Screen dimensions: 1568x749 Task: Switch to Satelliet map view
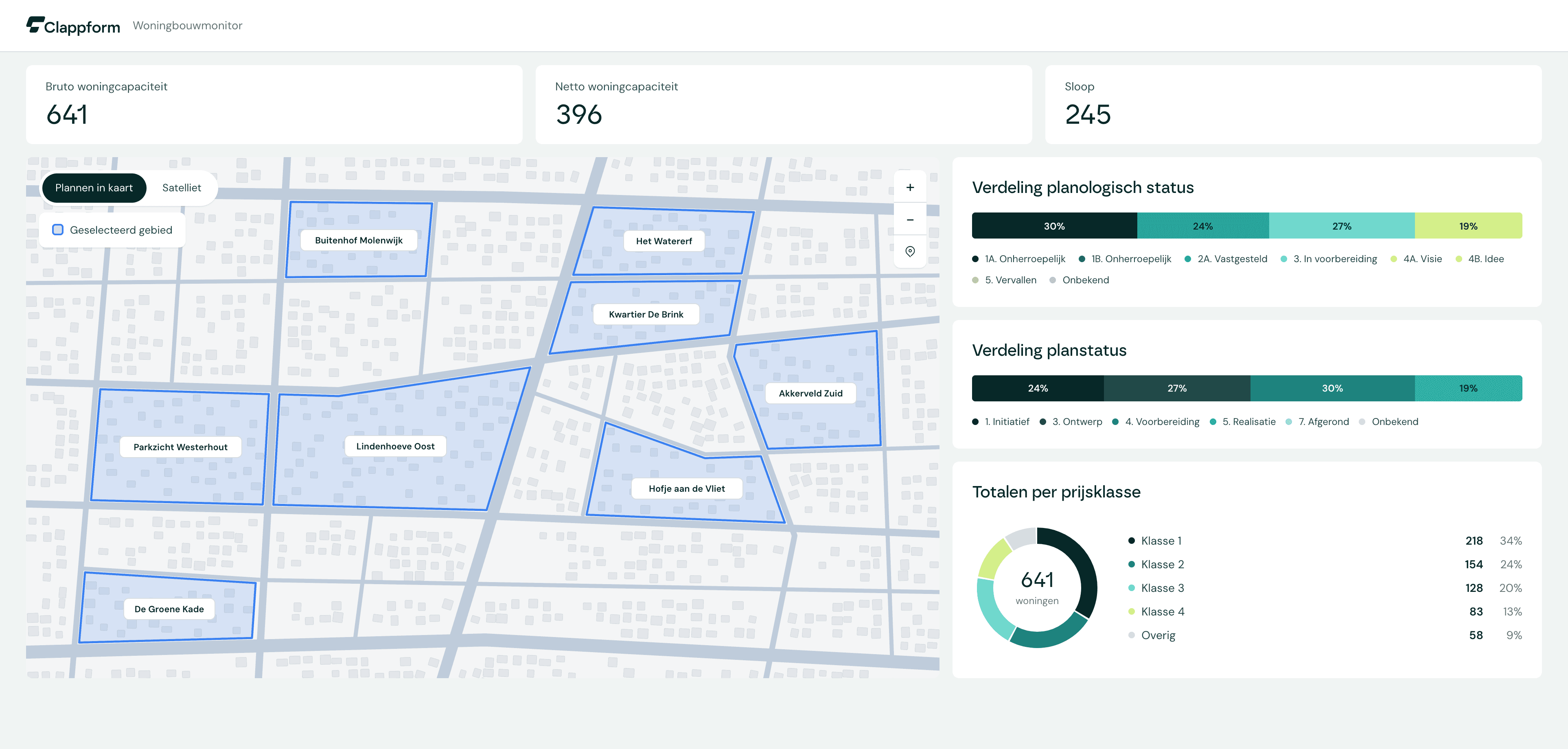(x=182, y=188)
